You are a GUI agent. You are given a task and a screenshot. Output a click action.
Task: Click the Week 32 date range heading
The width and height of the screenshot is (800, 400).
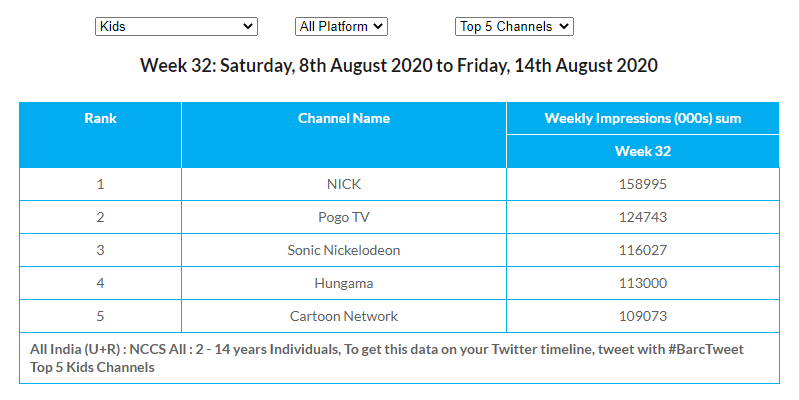coord(399,66)
